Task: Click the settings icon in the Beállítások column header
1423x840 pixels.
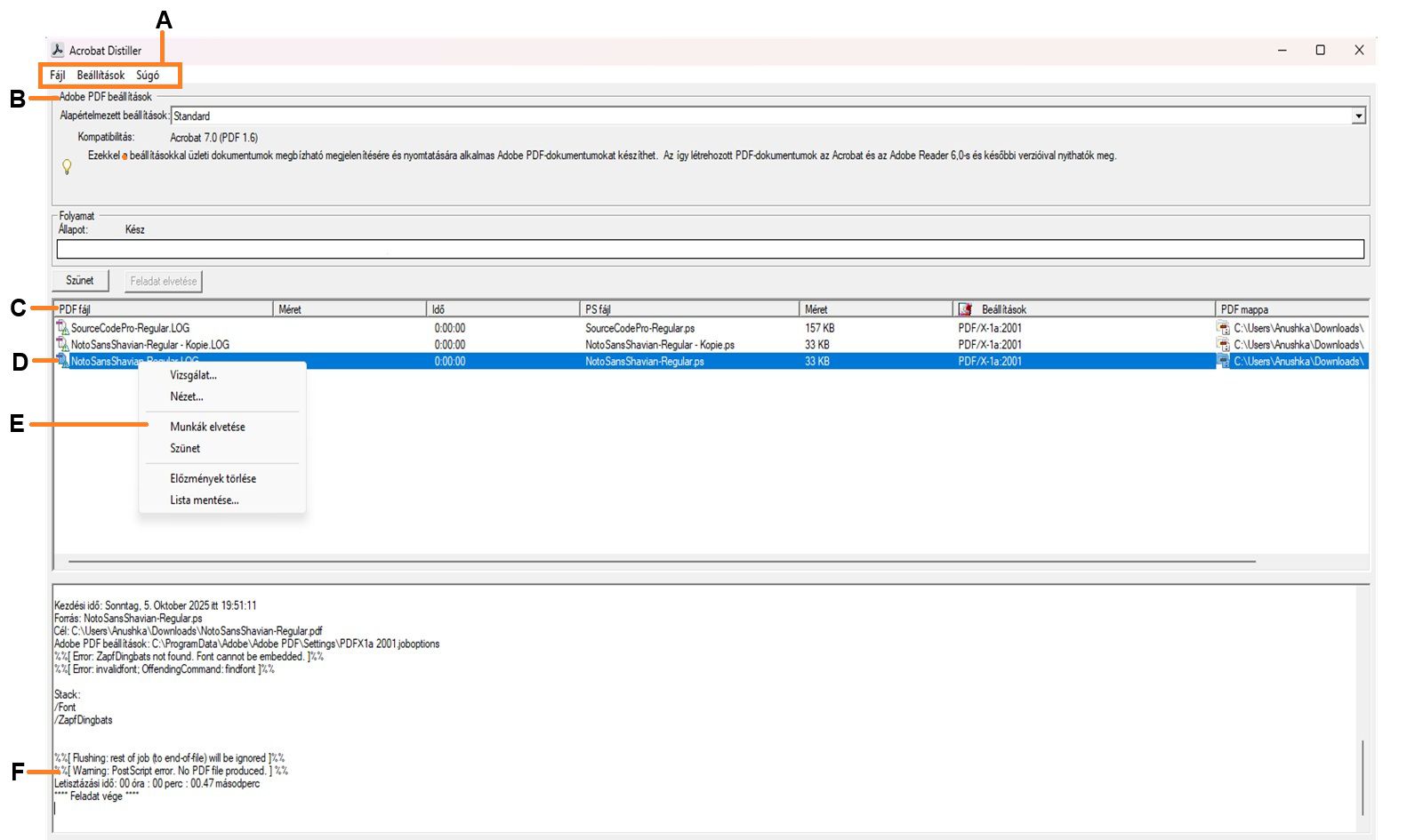Action: 965,309
